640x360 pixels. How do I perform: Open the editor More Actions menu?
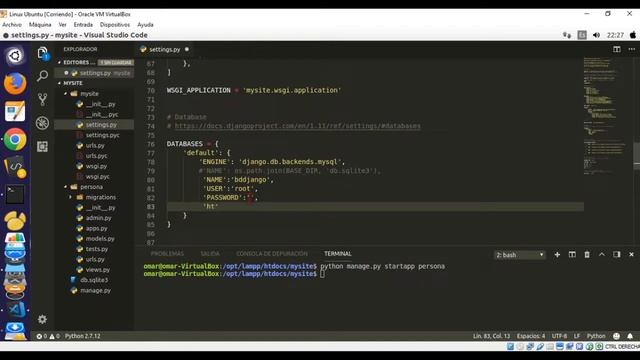coord(631,49)
